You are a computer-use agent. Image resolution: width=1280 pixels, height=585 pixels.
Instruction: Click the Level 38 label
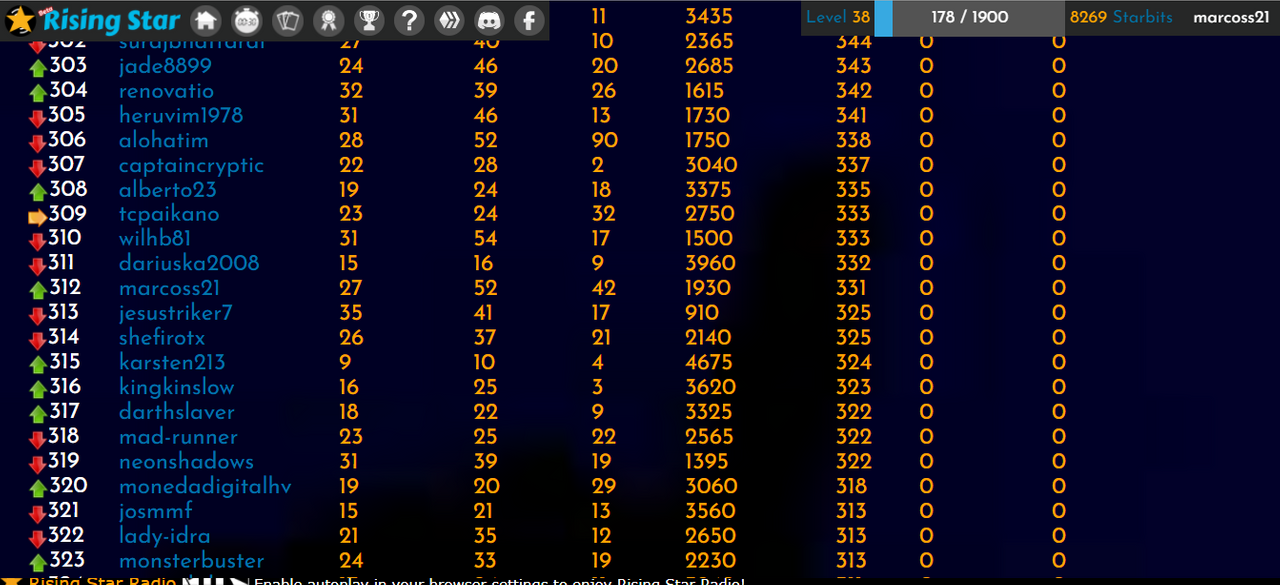tap(838, 17)
